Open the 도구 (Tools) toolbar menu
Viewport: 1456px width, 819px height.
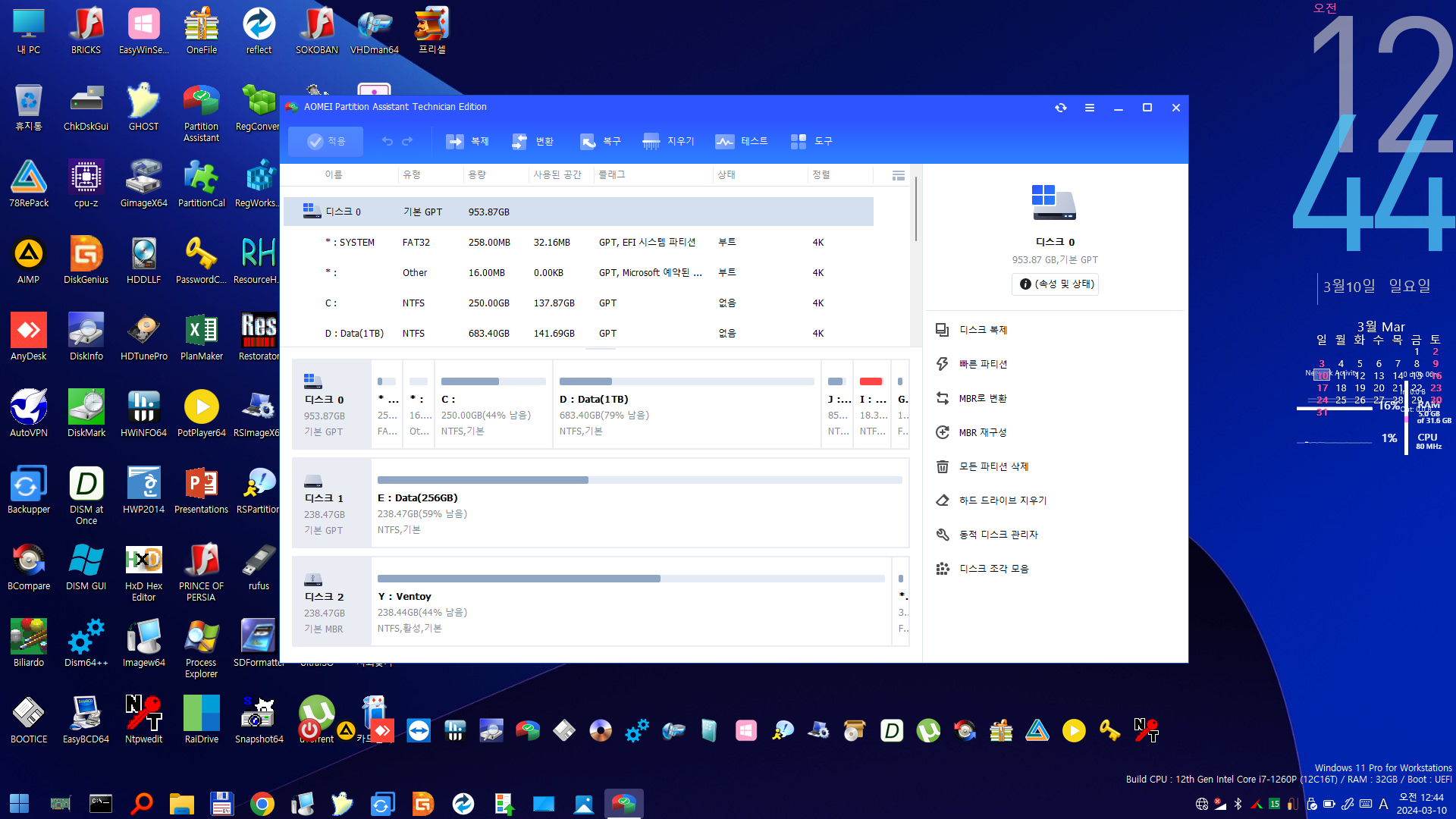(x=811, y=141)
